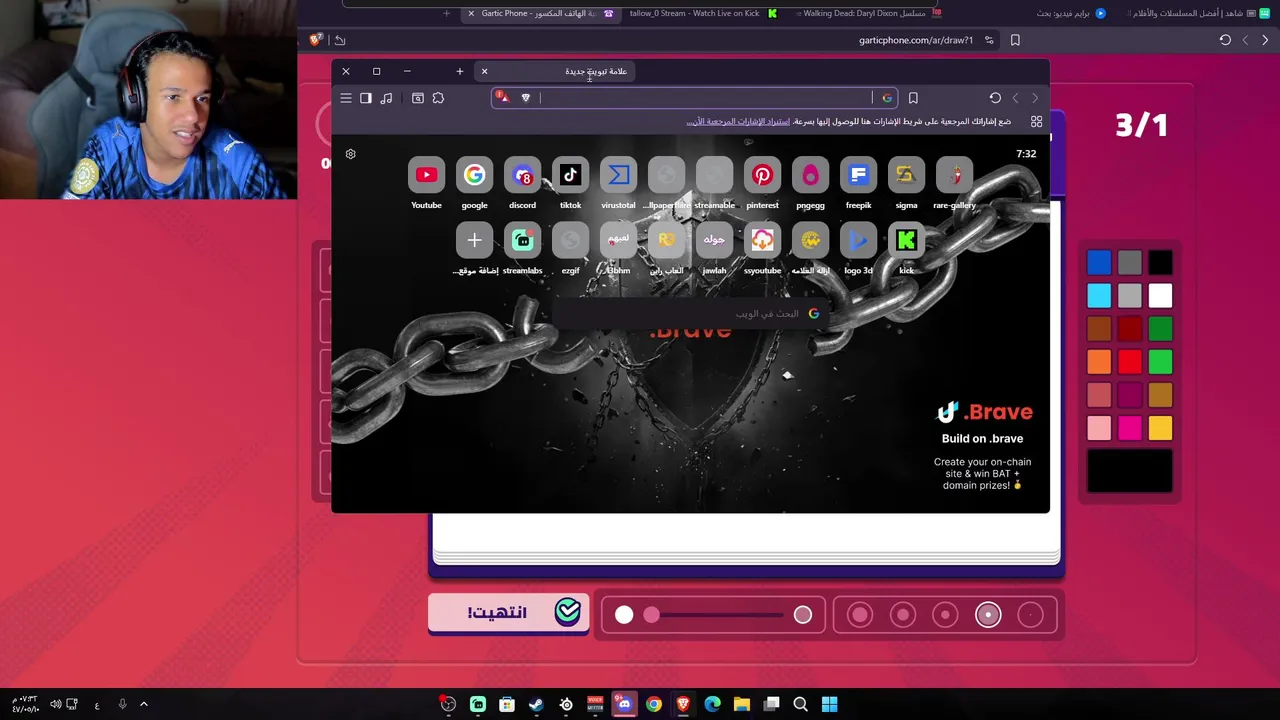
Task: Open the ezgif shortcut tile
Action: (x=570, y=241)
